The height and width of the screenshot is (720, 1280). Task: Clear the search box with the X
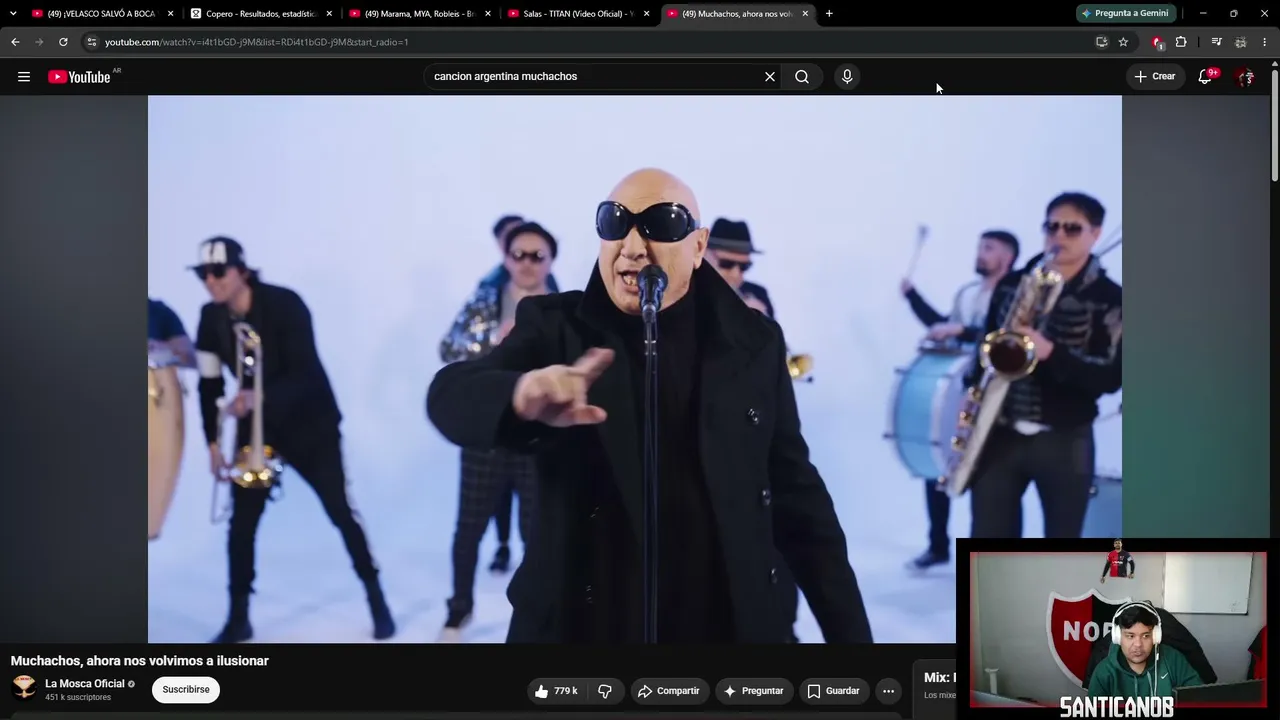pos(770,77)
